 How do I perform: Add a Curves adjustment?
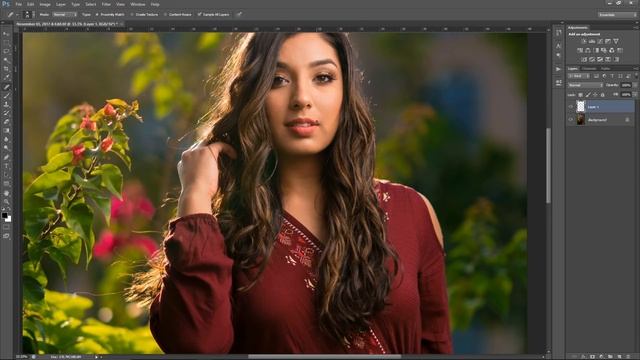pyautogui.click(x=600, y=42)
